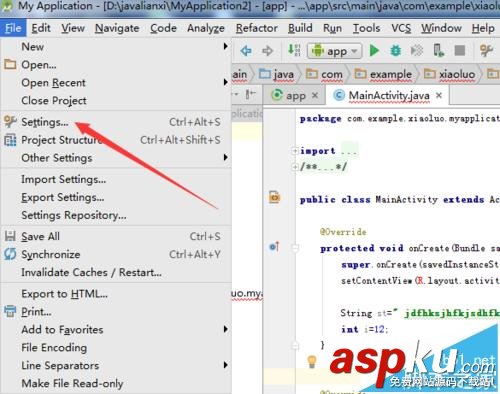Select example breadcrumb folder
Viewport: 500px width, 394px height.
coord(383,74)
